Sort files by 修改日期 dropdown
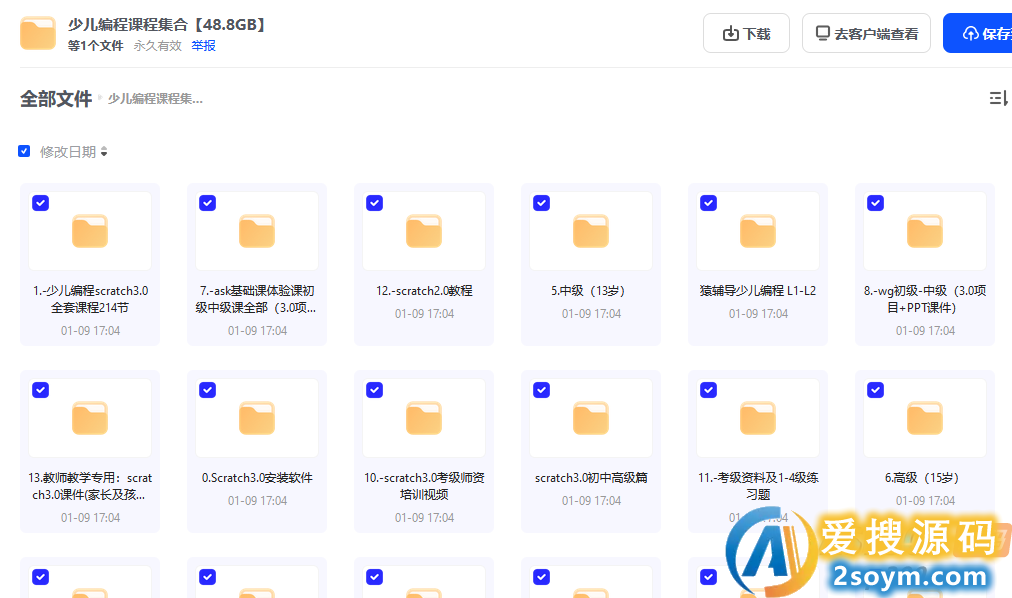1012x598 pixels. point(74,152)
